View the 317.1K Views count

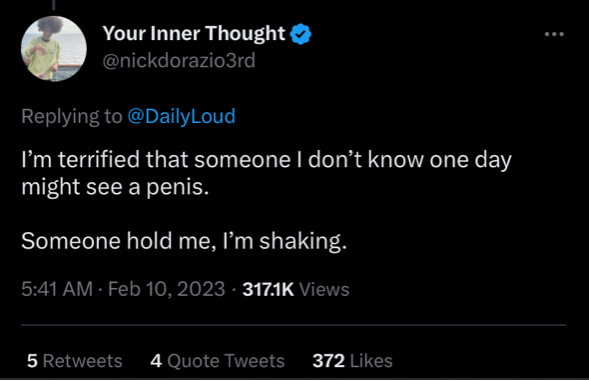coord(296,289)
